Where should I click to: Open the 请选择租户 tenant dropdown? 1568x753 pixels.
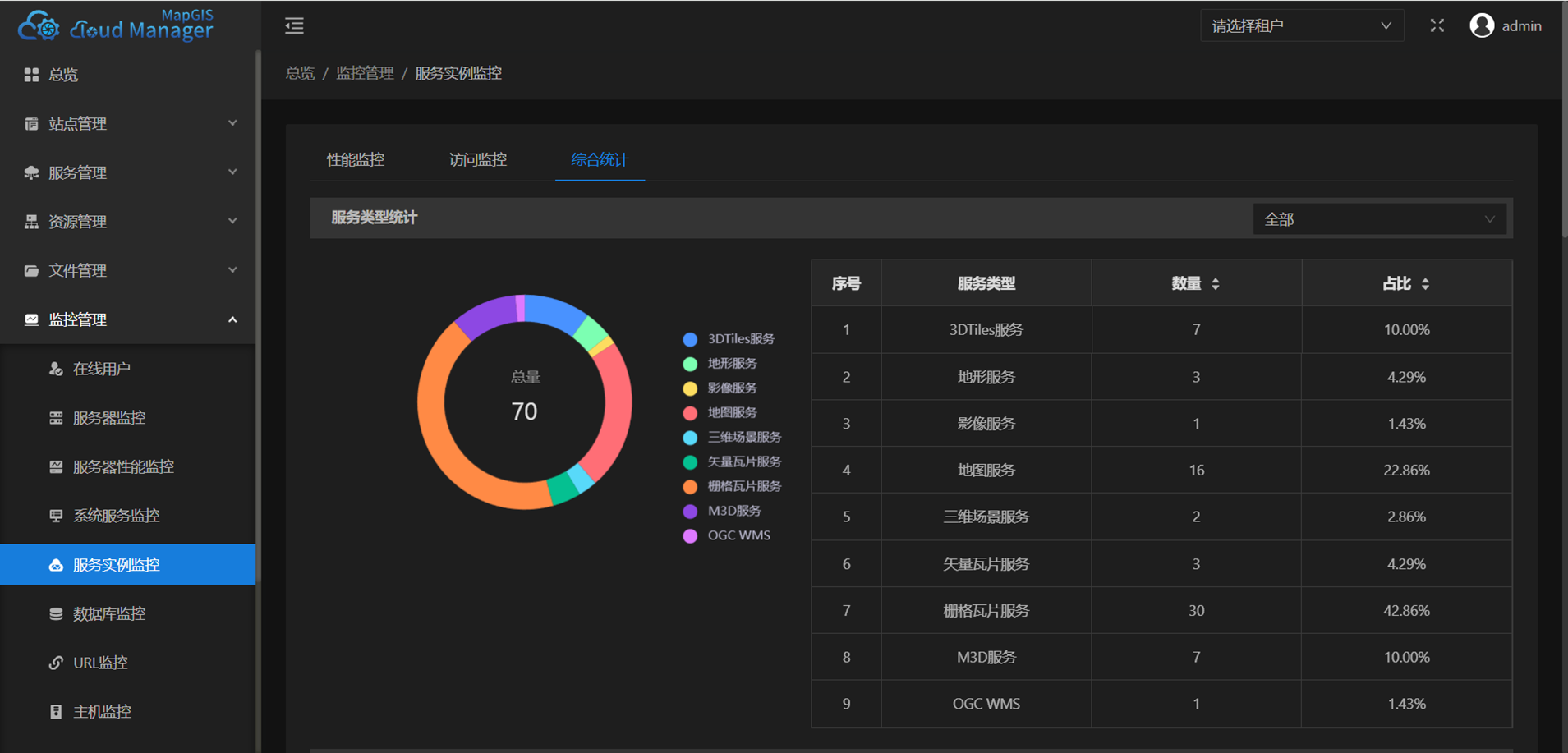point(1302,25)
